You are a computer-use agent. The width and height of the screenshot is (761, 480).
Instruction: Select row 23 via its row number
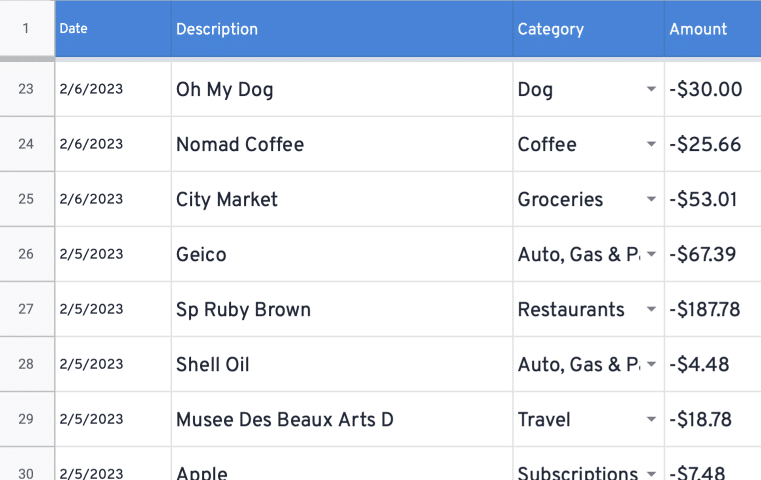coord(27,89)
